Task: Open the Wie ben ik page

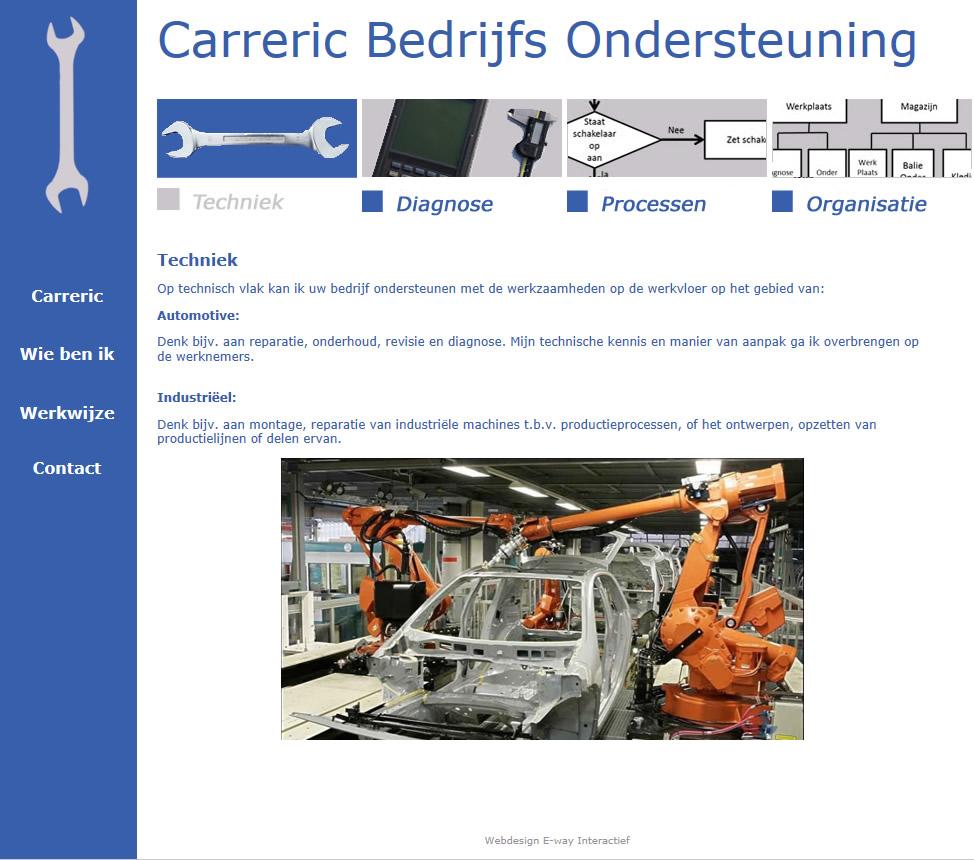Action: pos(67,353)
